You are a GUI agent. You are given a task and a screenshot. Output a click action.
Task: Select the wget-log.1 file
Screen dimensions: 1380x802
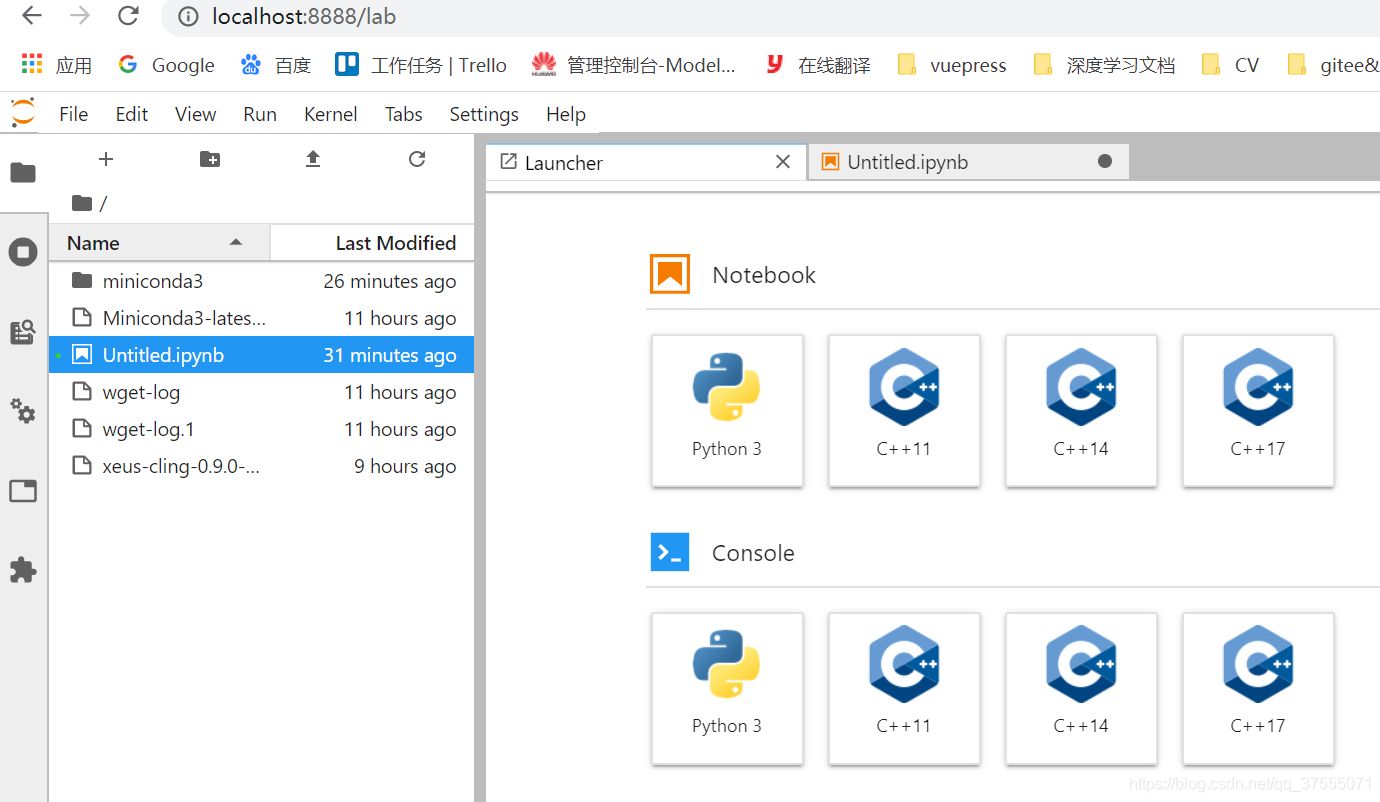tap(262, 429)
